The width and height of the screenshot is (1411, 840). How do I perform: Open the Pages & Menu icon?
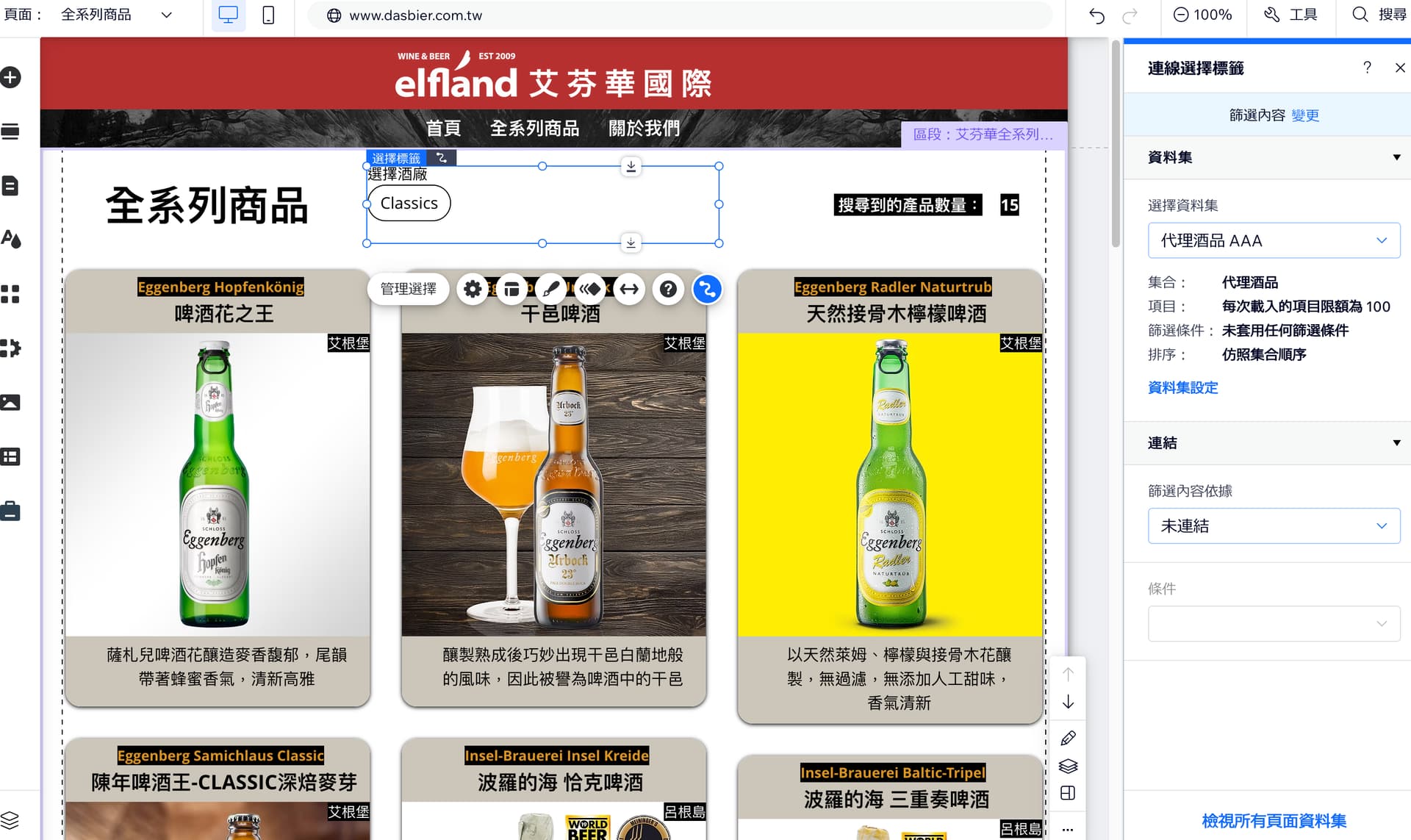tap(10, 186)
